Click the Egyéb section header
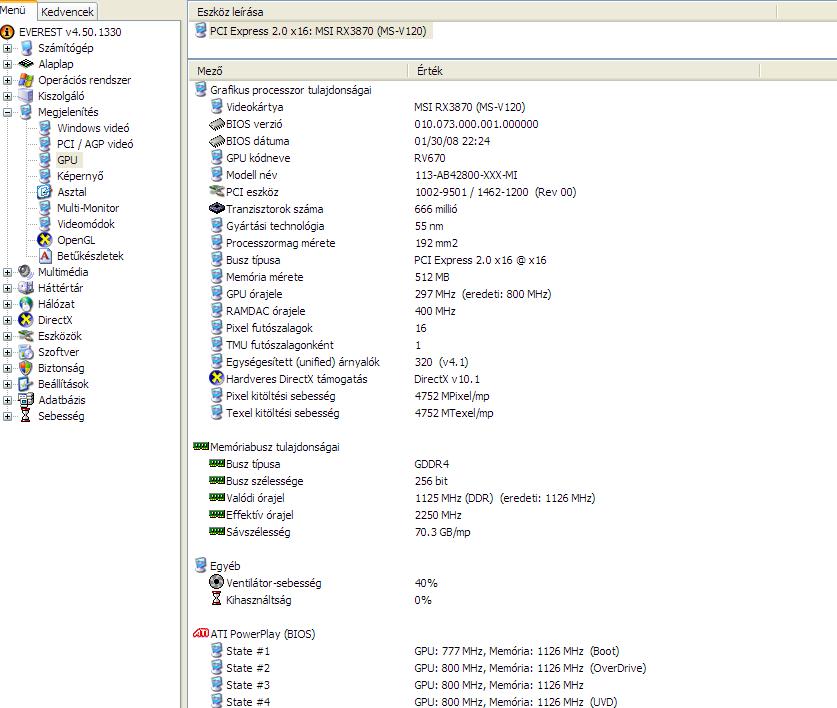This screenshot has height=708, width=837. 225,566
